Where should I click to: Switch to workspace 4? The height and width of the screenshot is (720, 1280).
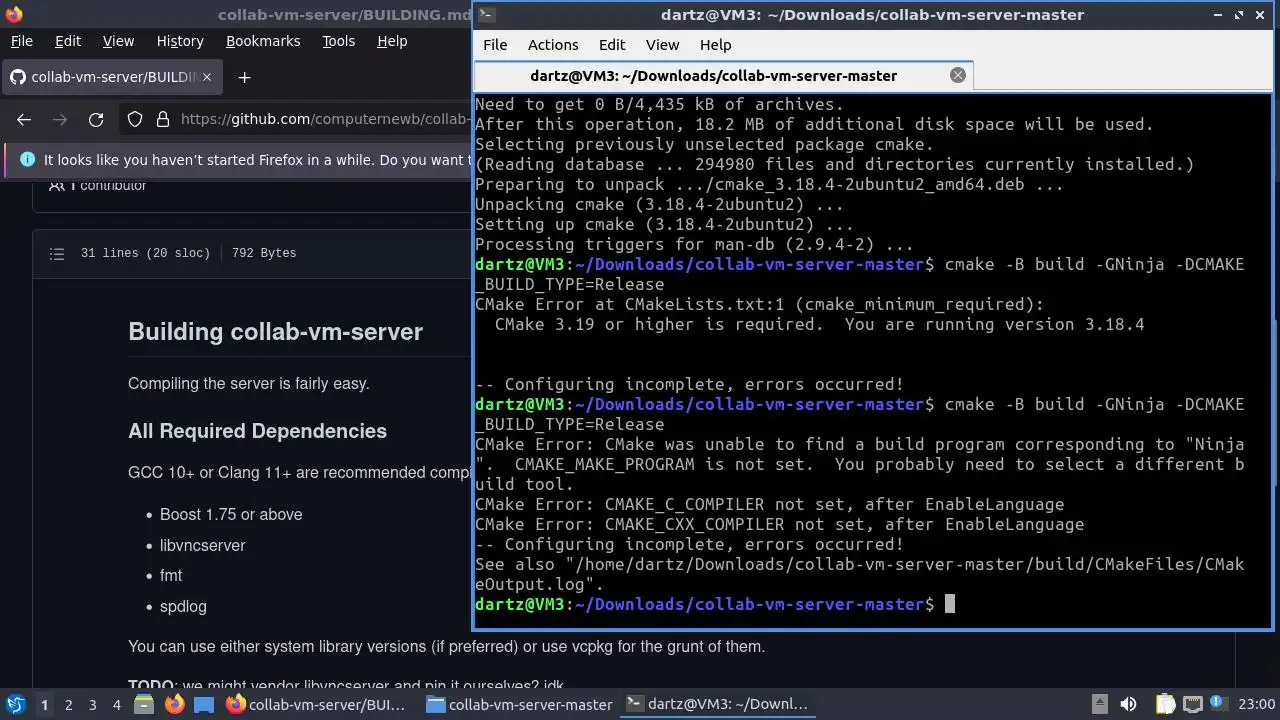[x=117, y=705]
